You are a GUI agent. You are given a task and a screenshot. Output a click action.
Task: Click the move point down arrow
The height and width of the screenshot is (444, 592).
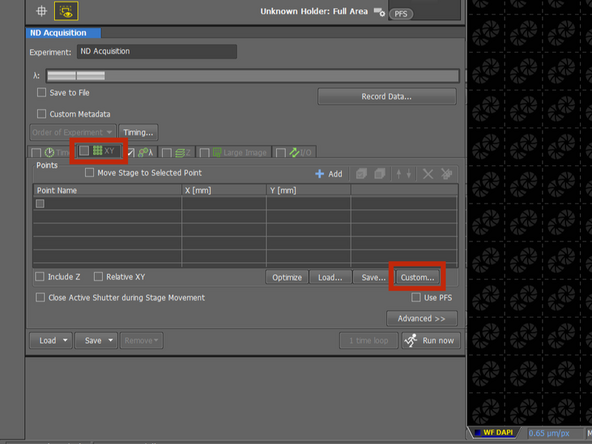click(x=409, y=174)
